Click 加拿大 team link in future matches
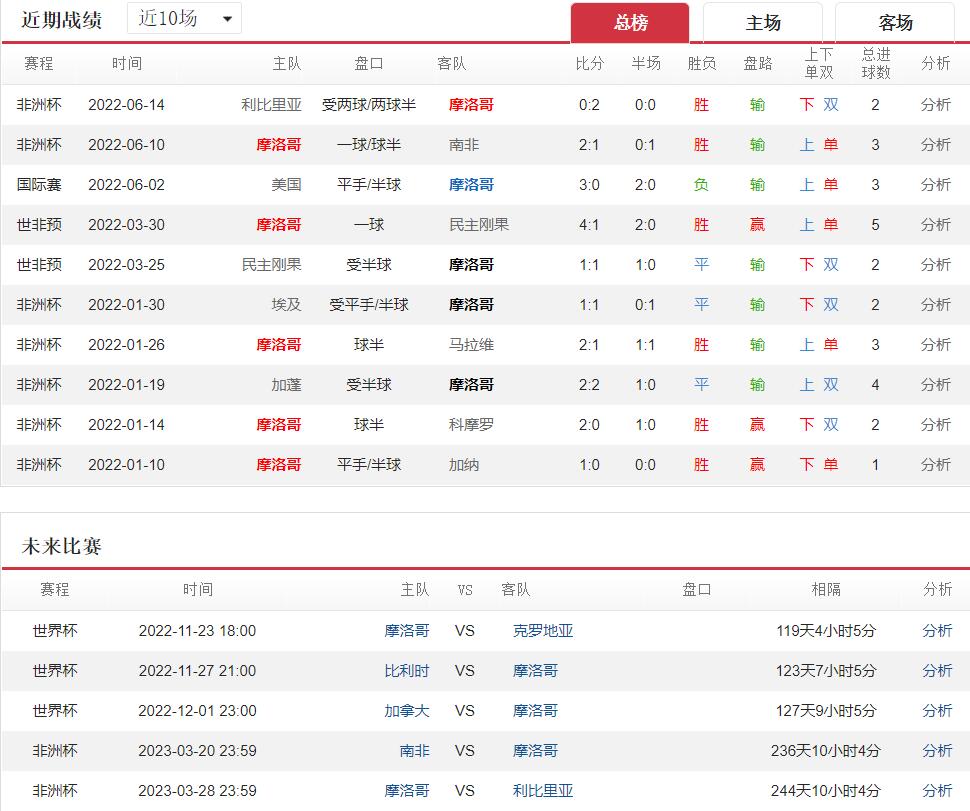The image size is (970, 811). coord(406,711)
